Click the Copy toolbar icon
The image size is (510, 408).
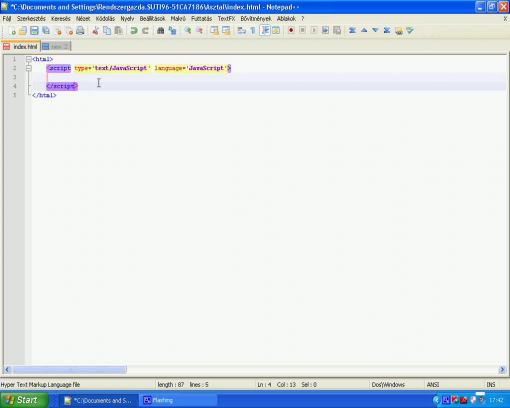point(107,31)
